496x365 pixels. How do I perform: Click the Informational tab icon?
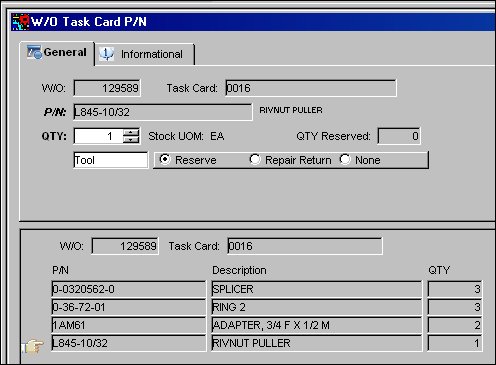(x=107, y=54)
